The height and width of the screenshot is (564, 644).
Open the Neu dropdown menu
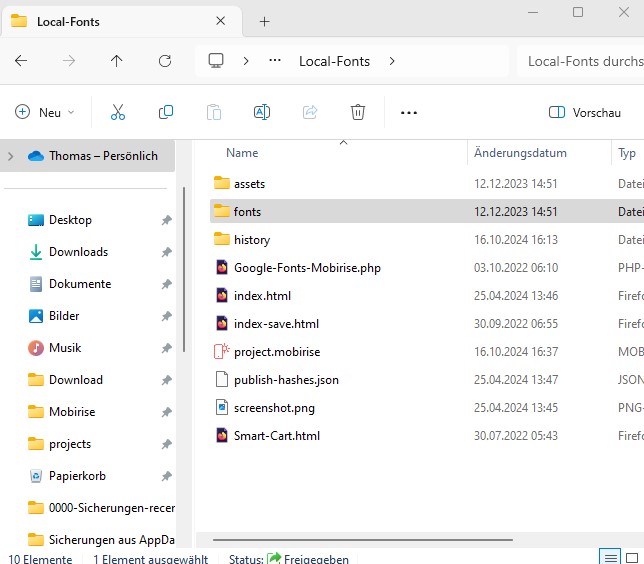click(45, 113)
